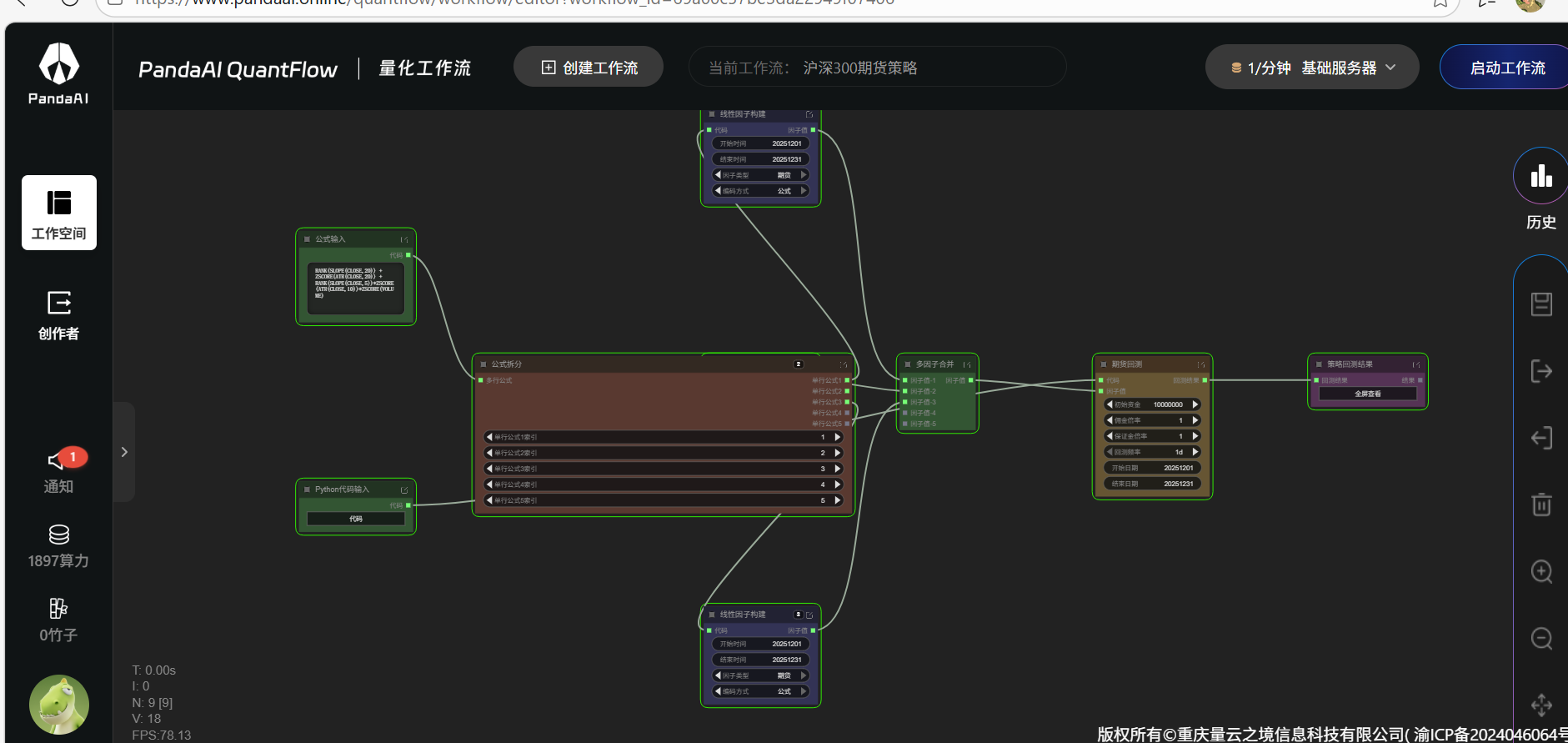This screenshot has height=743, width=1568.
Task: Open the 0竹子 bamboo balance
Action: point(58,620)
